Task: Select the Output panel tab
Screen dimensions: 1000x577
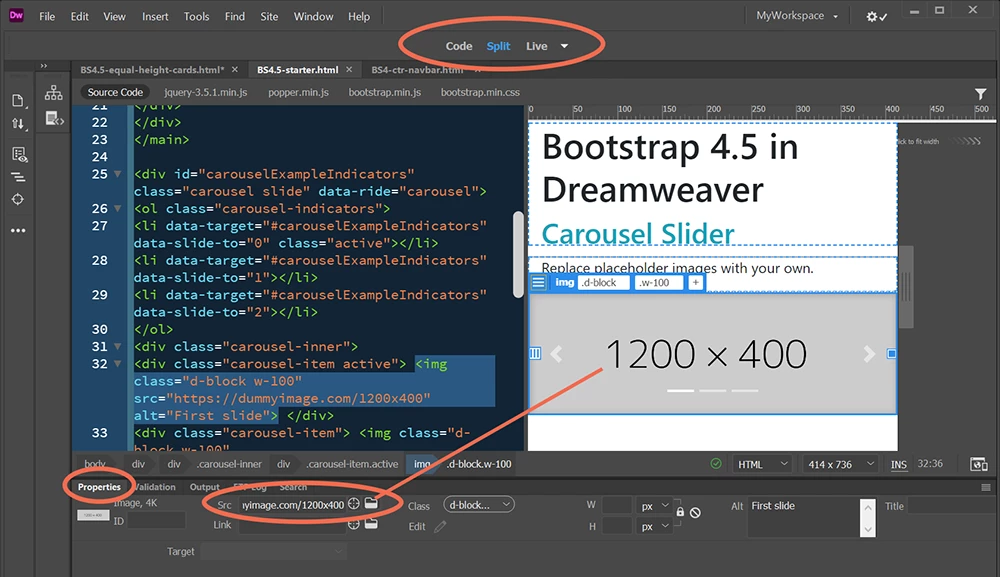Action: [x=204, y=486]
